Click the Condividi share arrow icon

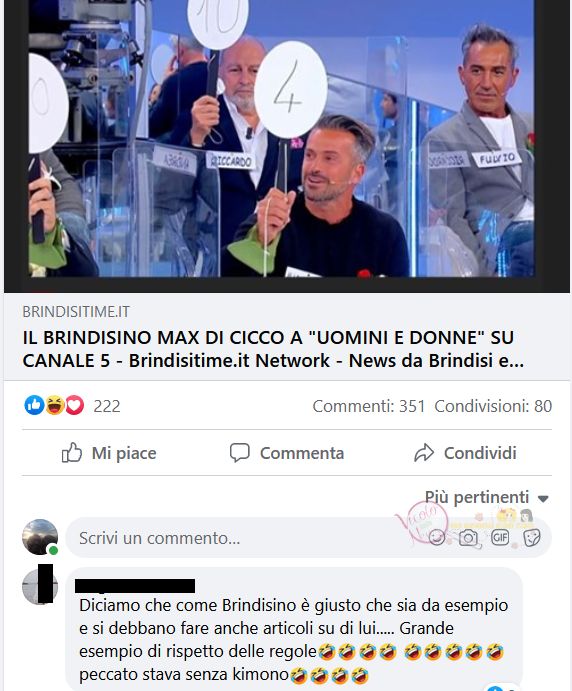click(424, 453)
